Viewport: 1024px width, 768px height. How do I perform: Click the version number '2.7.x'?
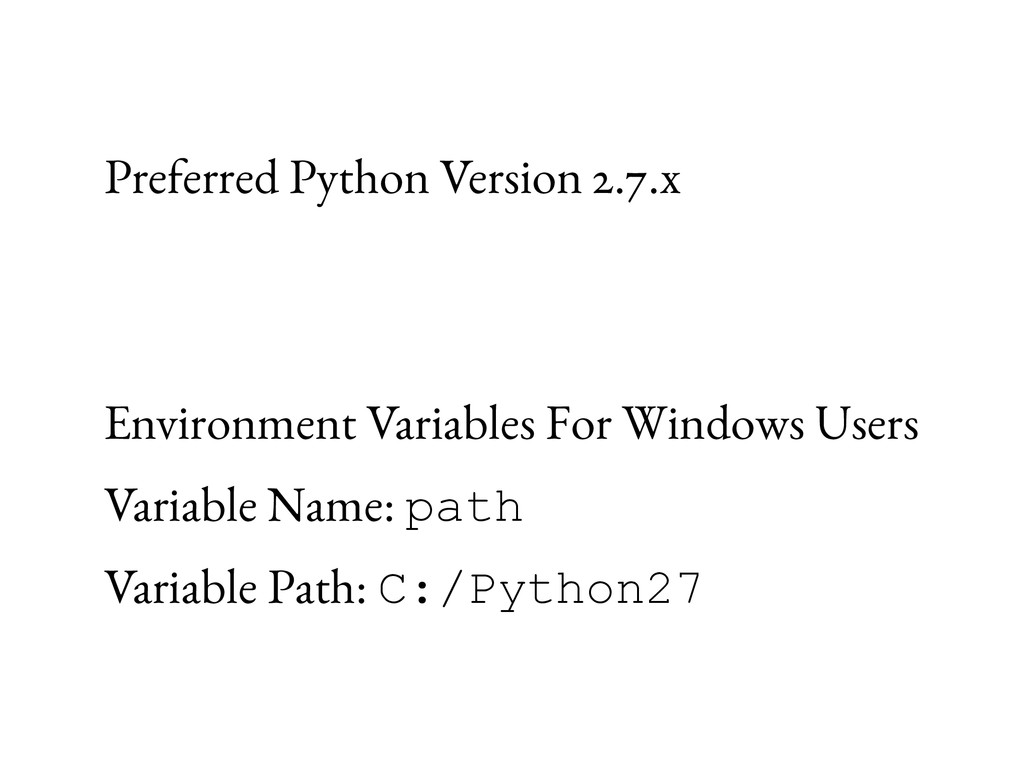click(637, 180)
